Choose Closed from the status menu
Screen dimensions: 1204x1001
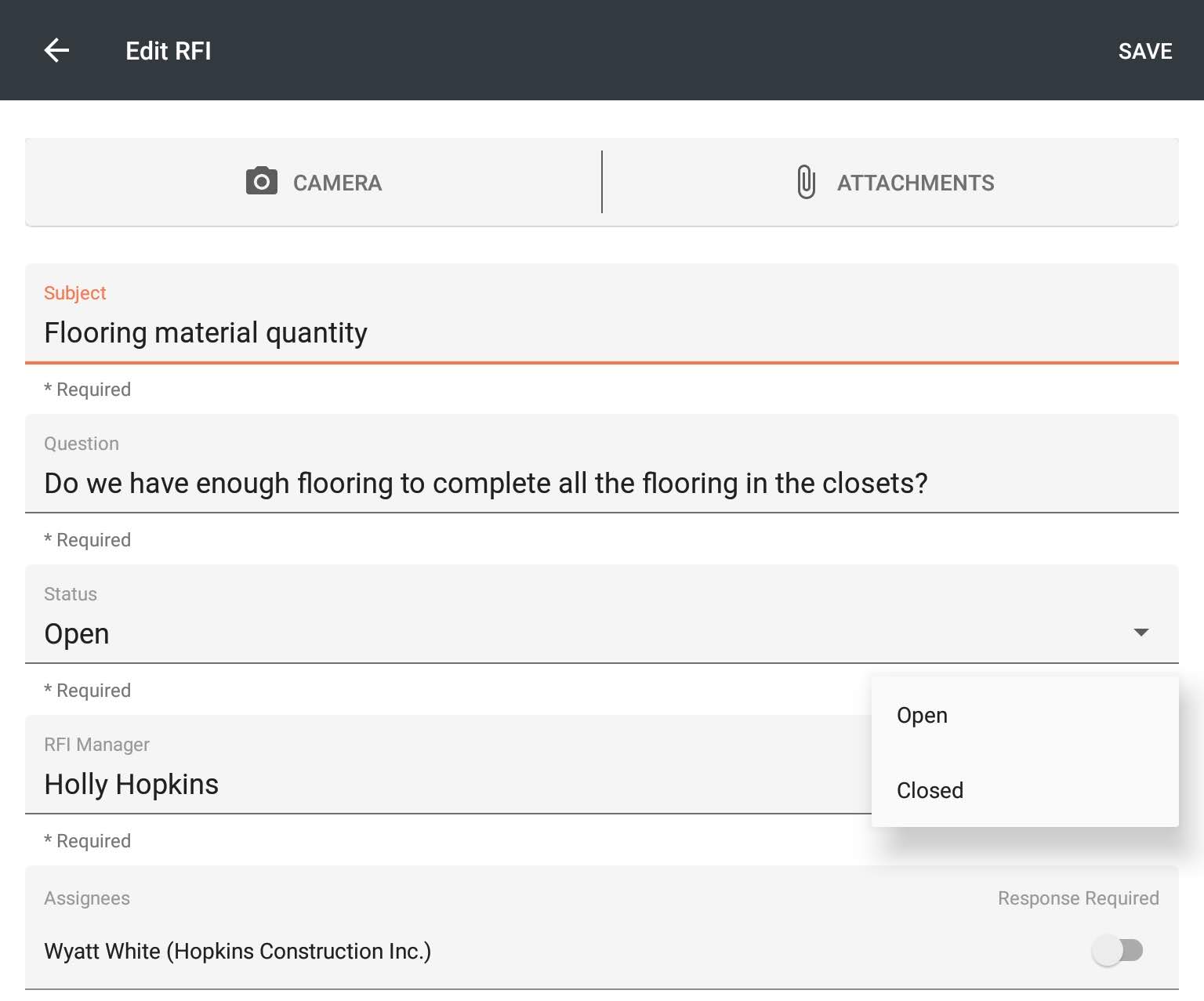coord(930,790)
